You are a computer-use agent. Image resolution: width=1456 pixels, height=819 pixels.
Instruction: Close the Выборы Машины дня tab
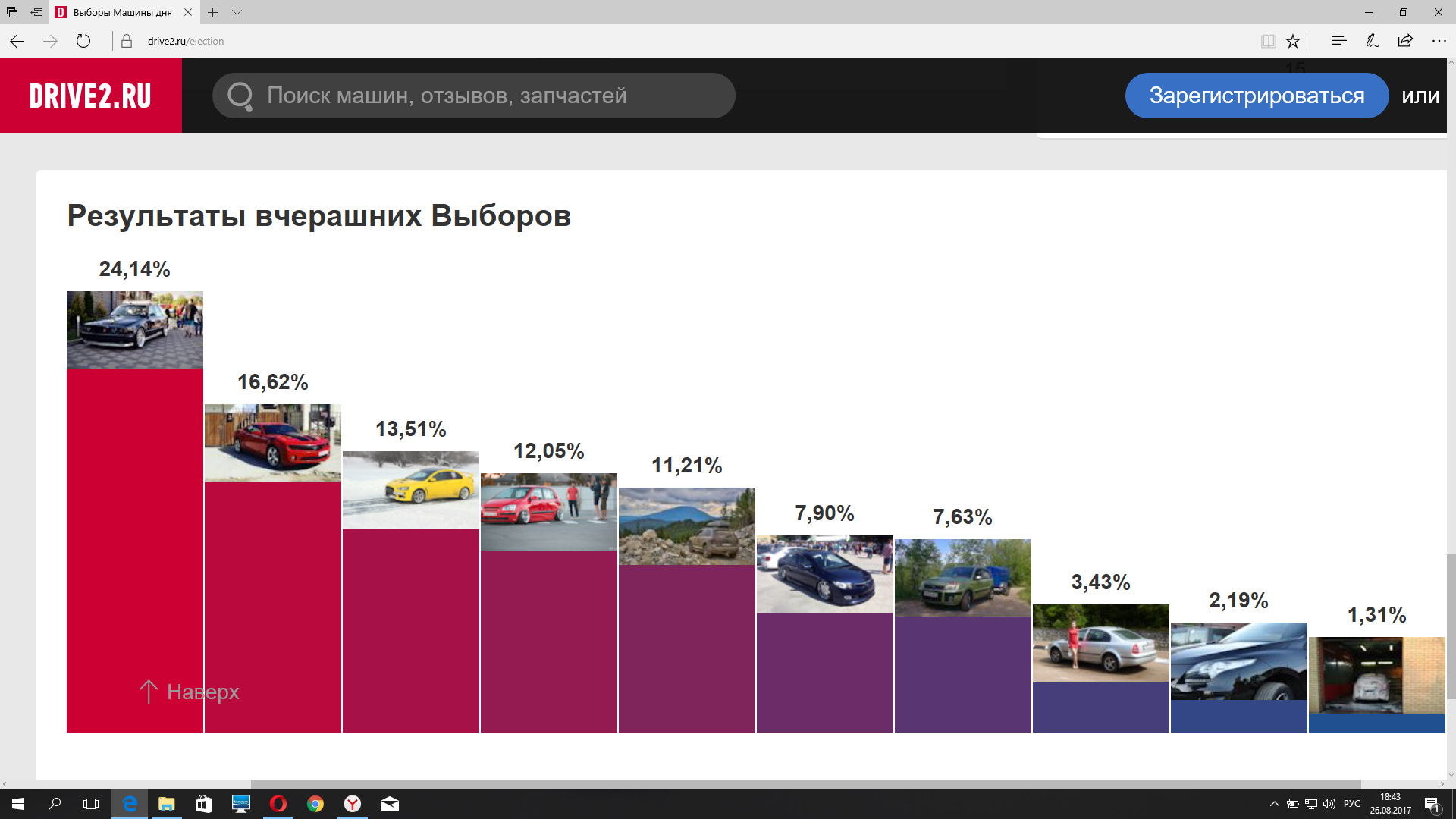coord(188,12)
